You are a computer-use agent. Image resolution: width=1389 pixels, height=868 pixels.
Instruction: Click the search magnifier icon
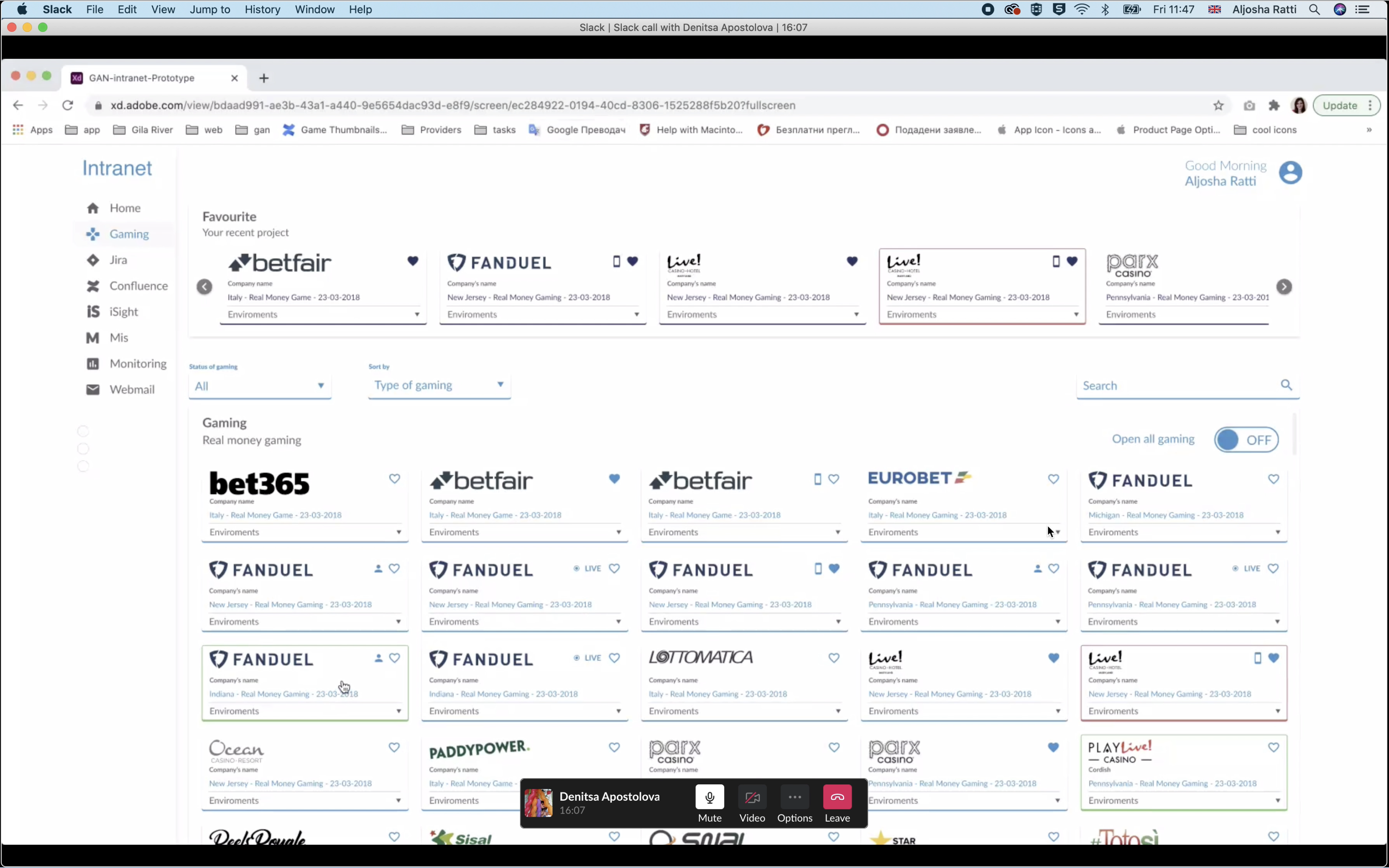click(1286, 385)
